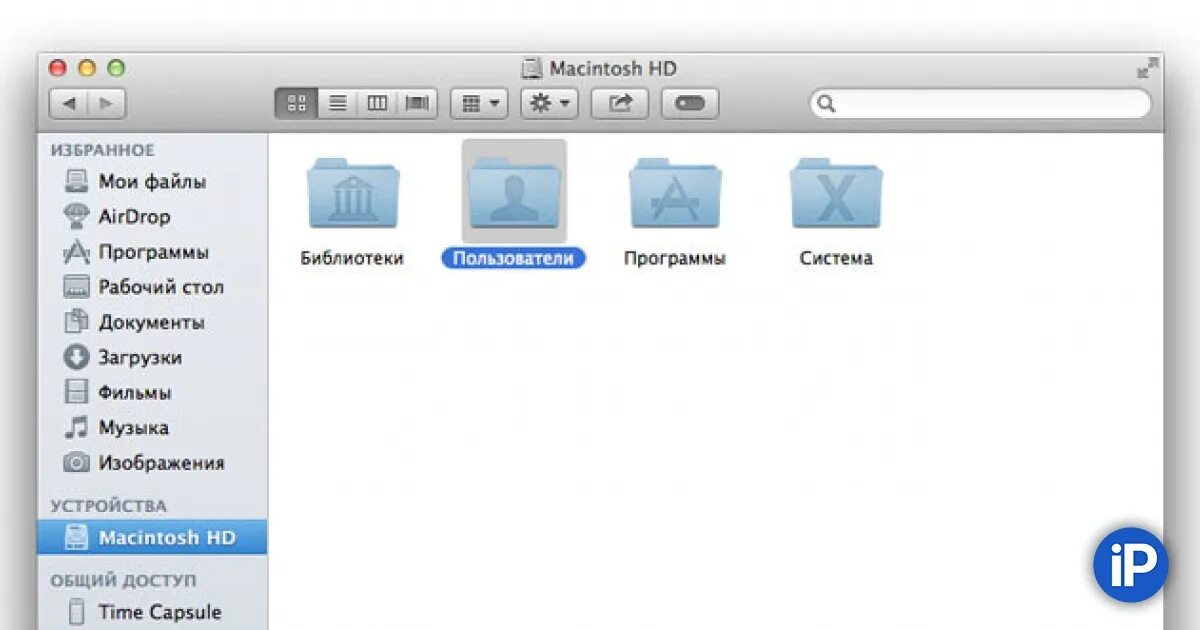Click the Библиотеки folder label
Screen dimensions: 1200x630
[x=352, y=258]
